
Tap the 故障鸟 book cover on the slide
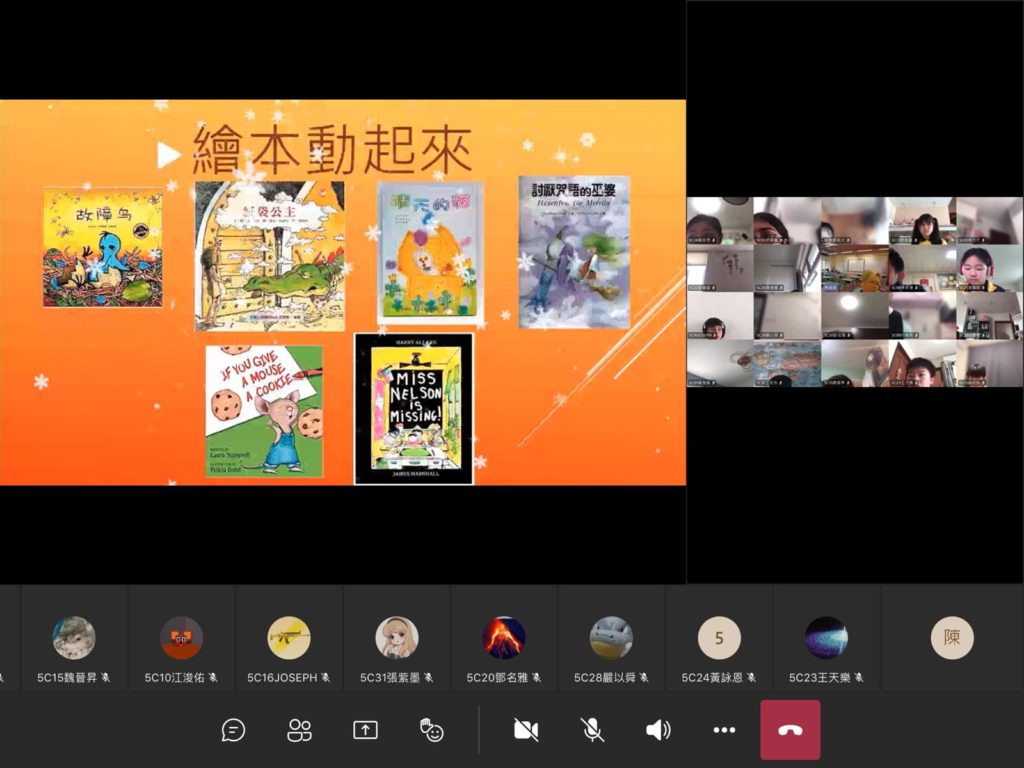click(x=103, y=248)
